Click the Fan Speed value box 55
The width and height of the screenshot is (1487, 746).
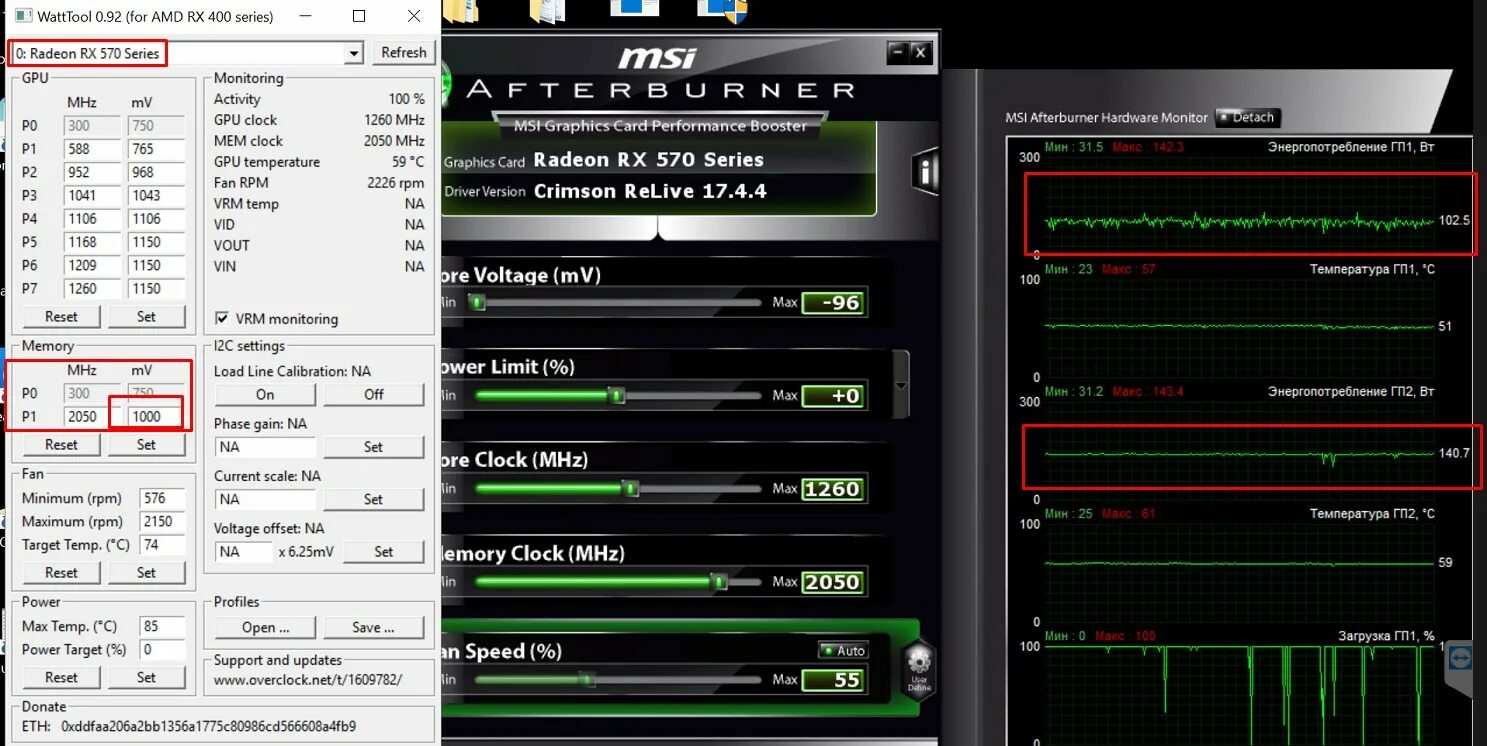(x=832, y=680)
